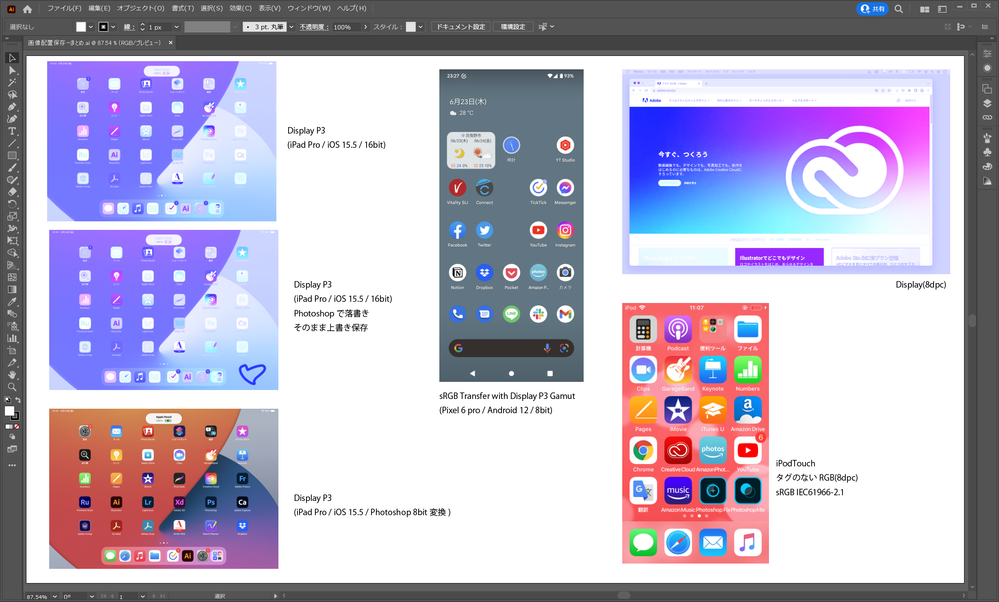Screen dimensions: 999x602
Task: Open the オブジェクト(O) menu
Action: click(x=140, y=8)
